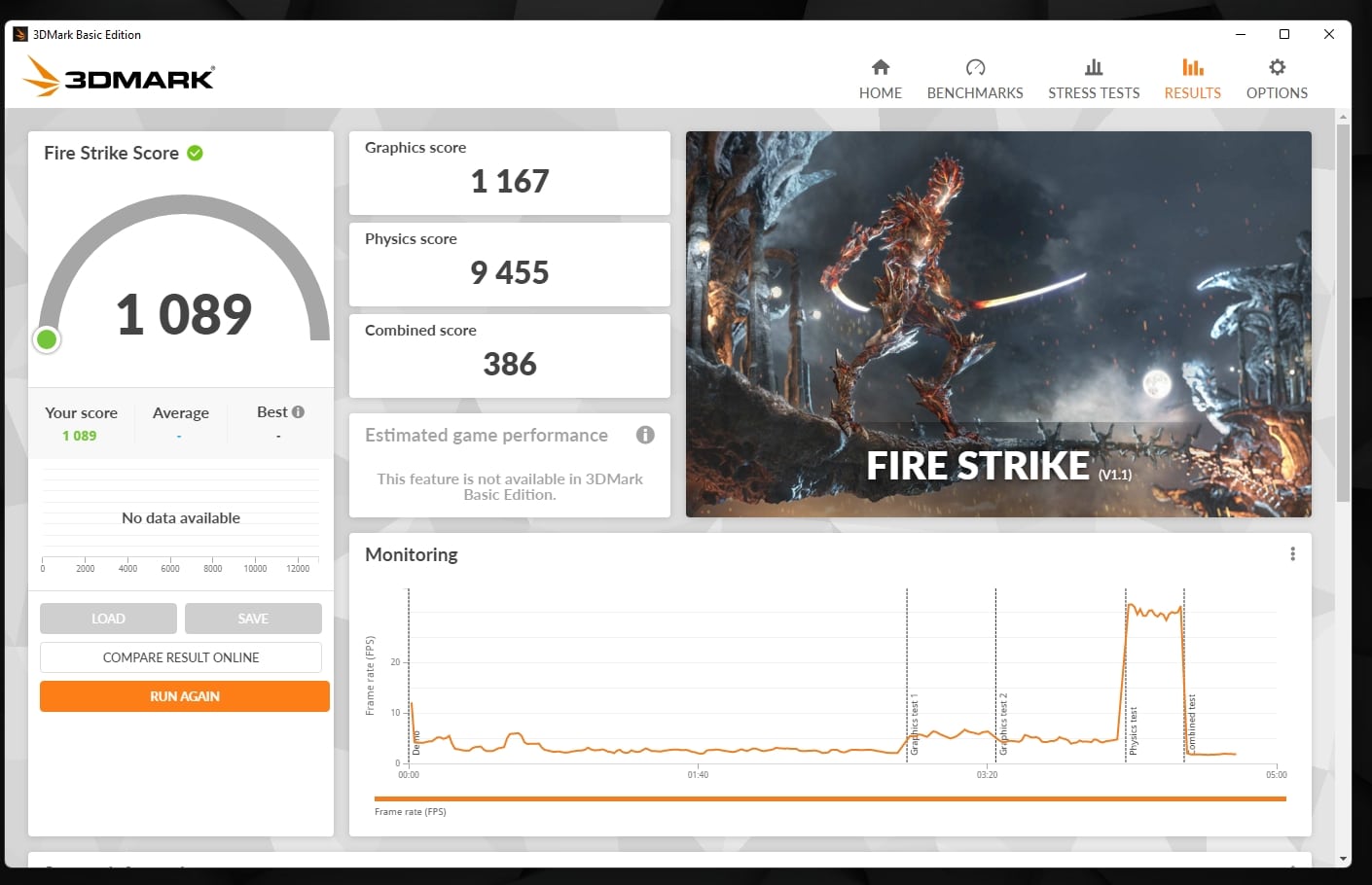This screenshot has width=1372, height=885.
Task: Open Monitoring three-dot options menu
Action: coord(1292,554)
